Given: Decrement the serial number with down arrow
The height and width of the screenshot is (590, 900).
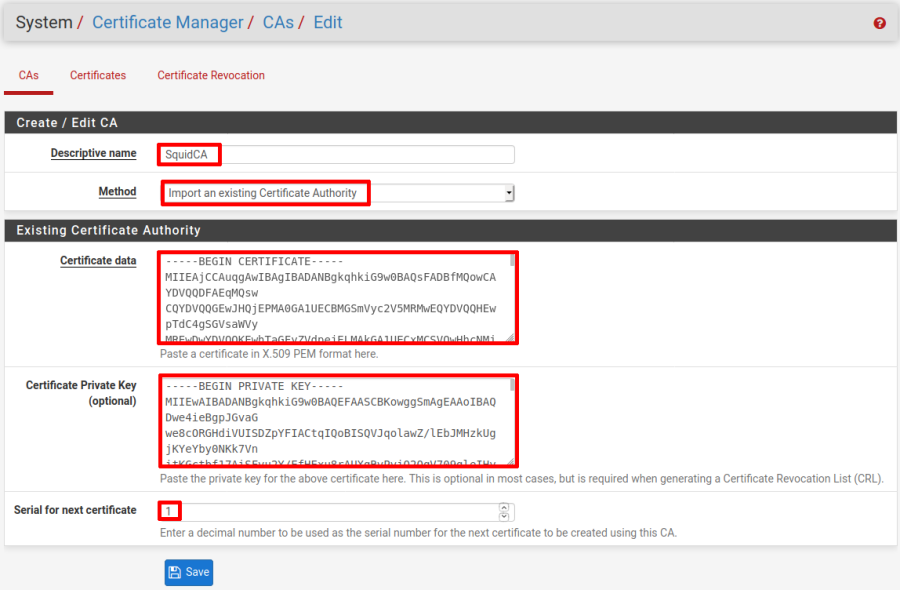Looking at the screenshot, I should tap(505, 517).
